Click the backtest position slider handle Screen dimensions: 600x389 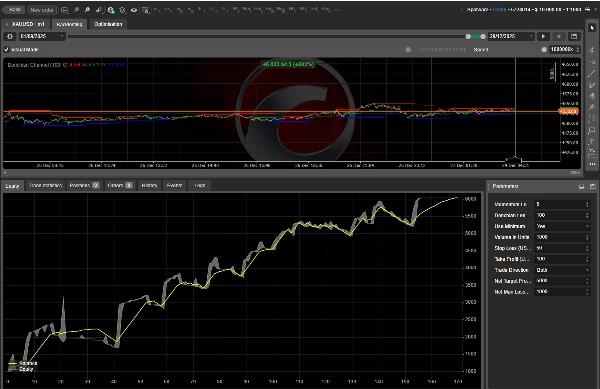[408, 50]
